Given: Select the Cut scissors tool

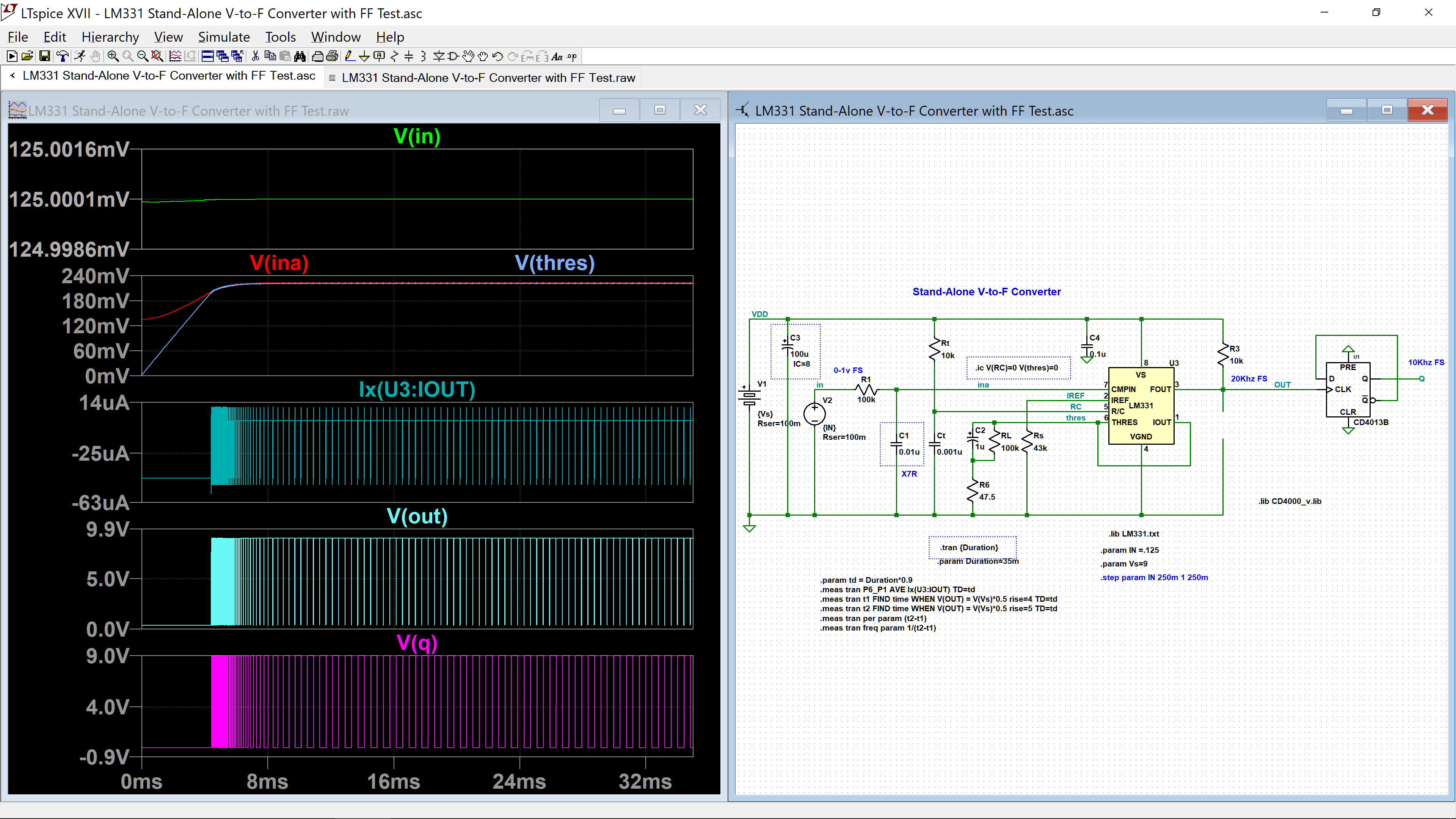Looking at the screenshot, I should click(256, 56).
